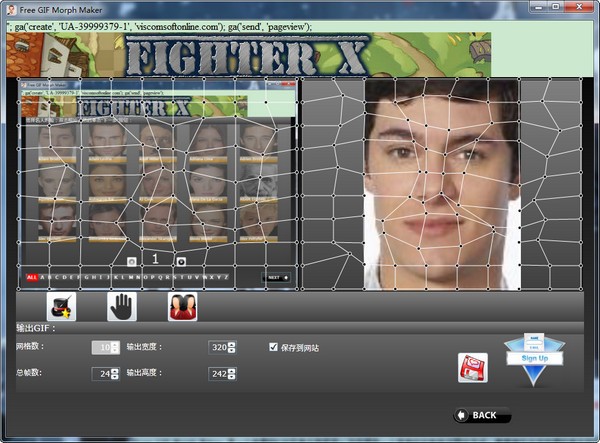Screen dimensions: 600x443
Task: Click the 输出GIF： section heading
Action: coord(36,328)
